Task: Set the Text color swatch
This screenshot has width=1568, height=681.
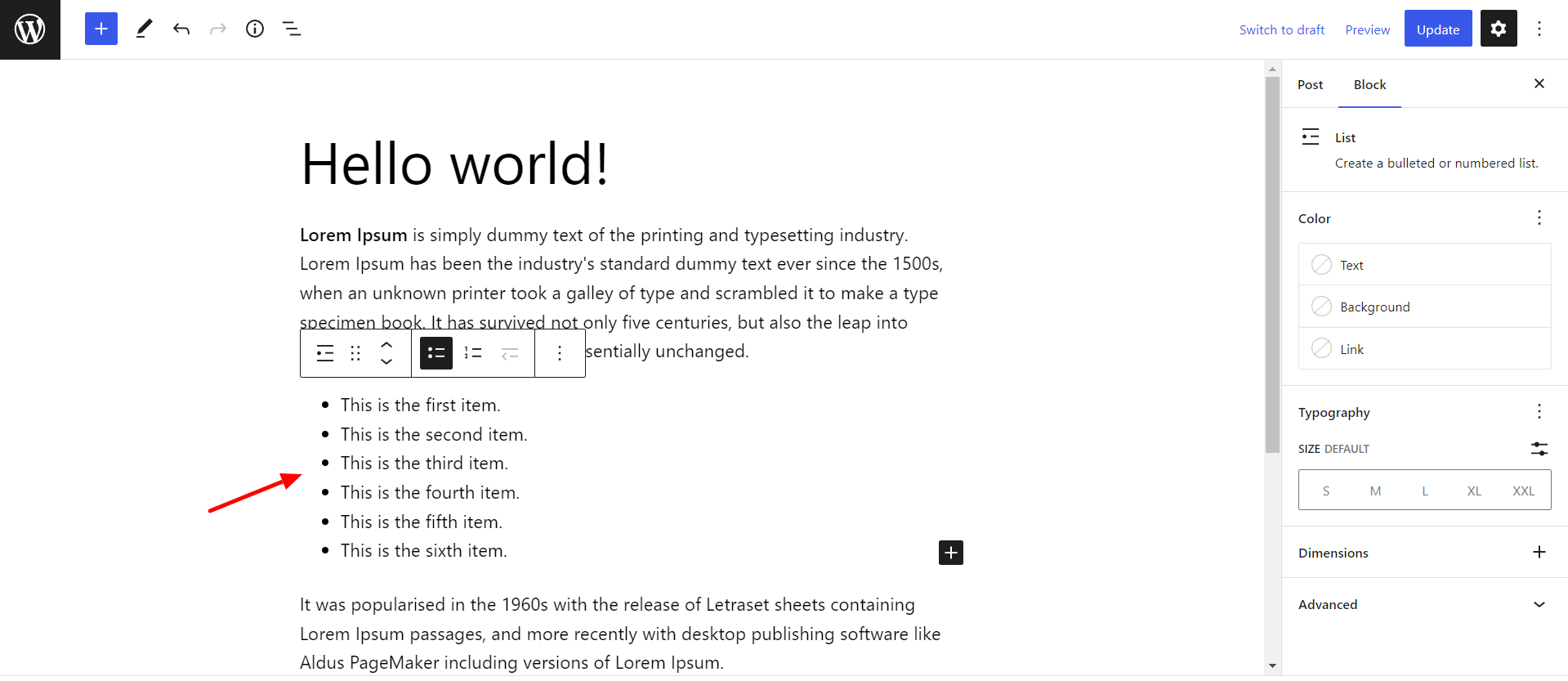Action: pyautogui.click(x=1323, y=264)
